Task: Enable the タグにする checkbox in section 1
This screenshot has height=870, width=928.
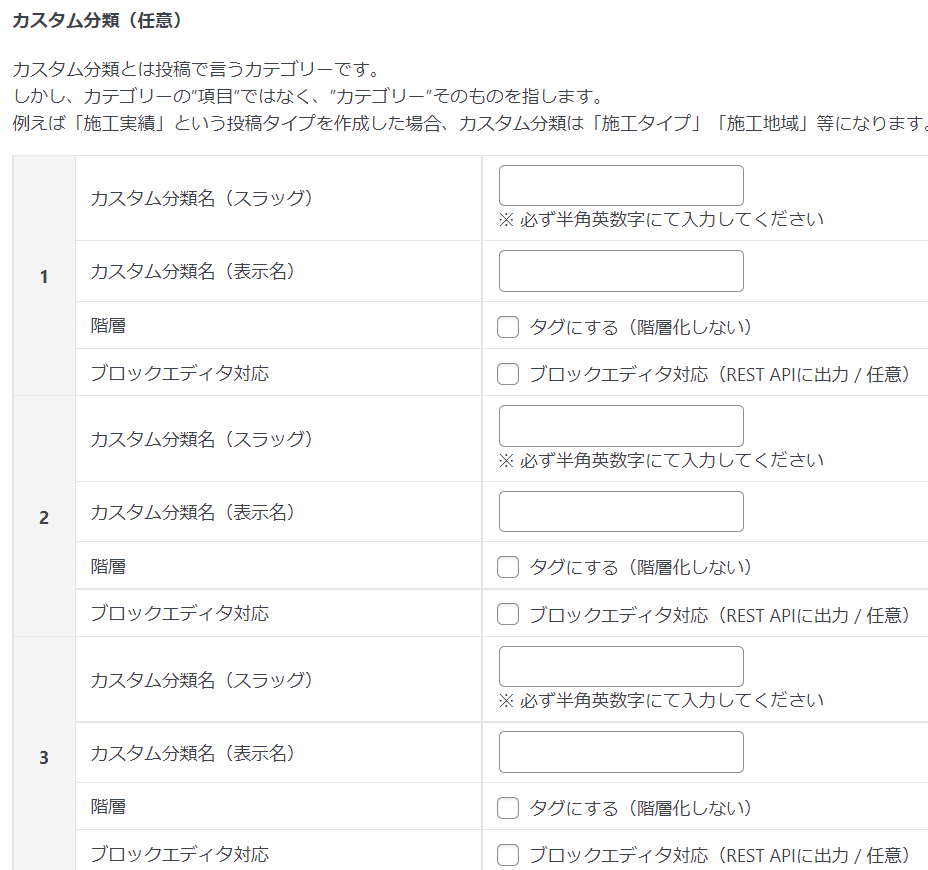Action: pos(508,327)
